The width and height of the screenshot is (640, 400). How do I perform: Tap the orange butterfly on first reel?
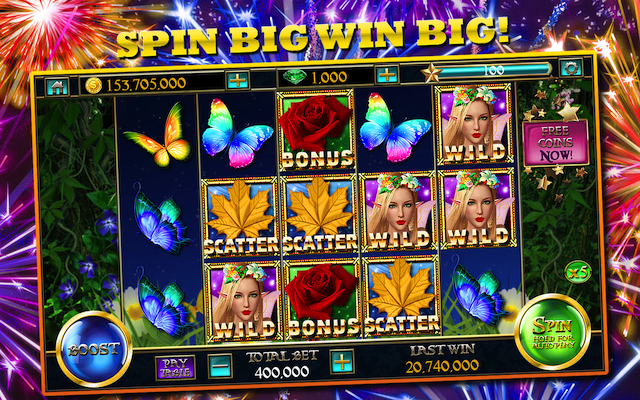(158, 136)
